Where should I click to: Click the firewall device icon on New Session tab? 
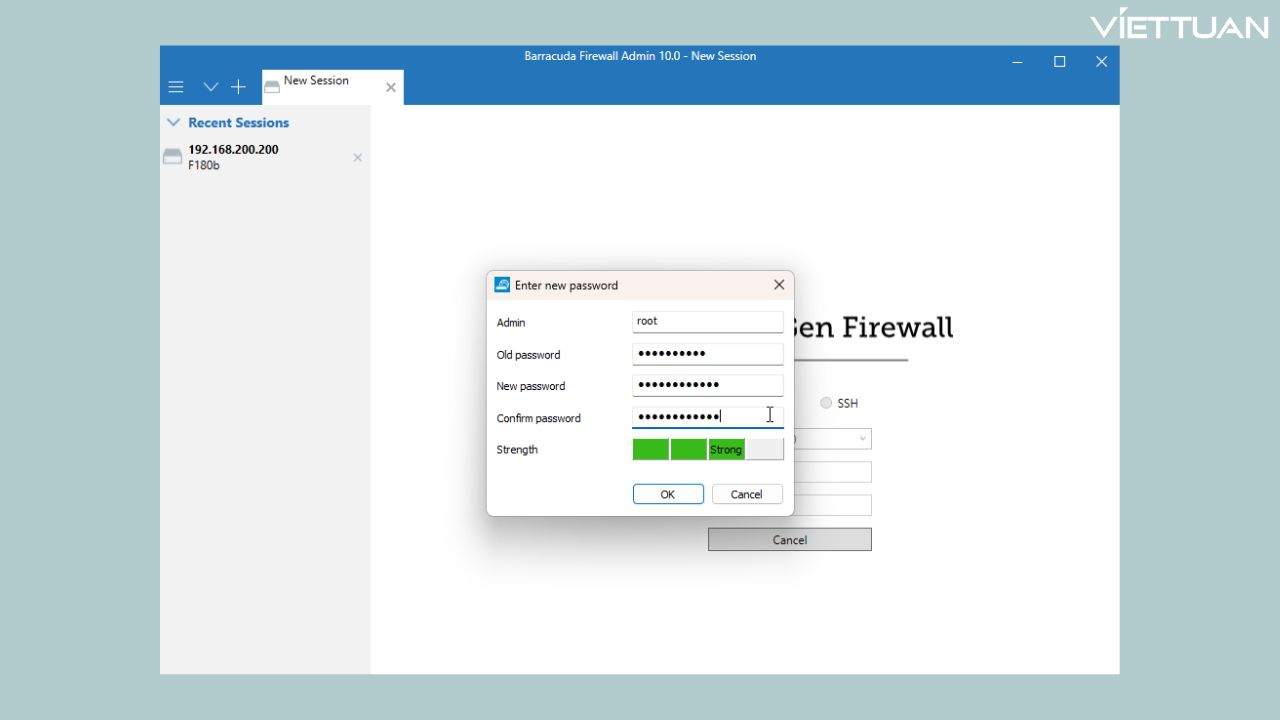pyautogui.click(x=271, y=86)
